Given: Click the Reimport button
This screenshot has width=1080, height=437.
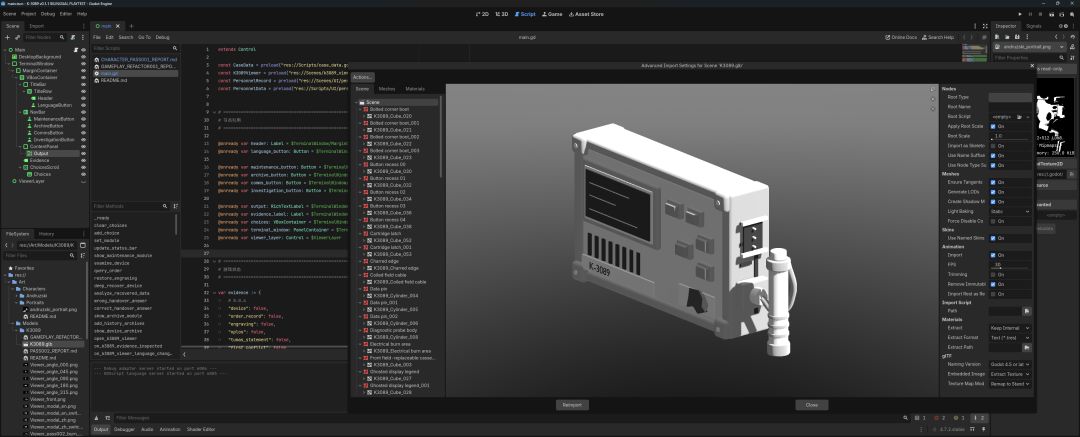Looking at the screenshot, I should [x=572, y=405].
